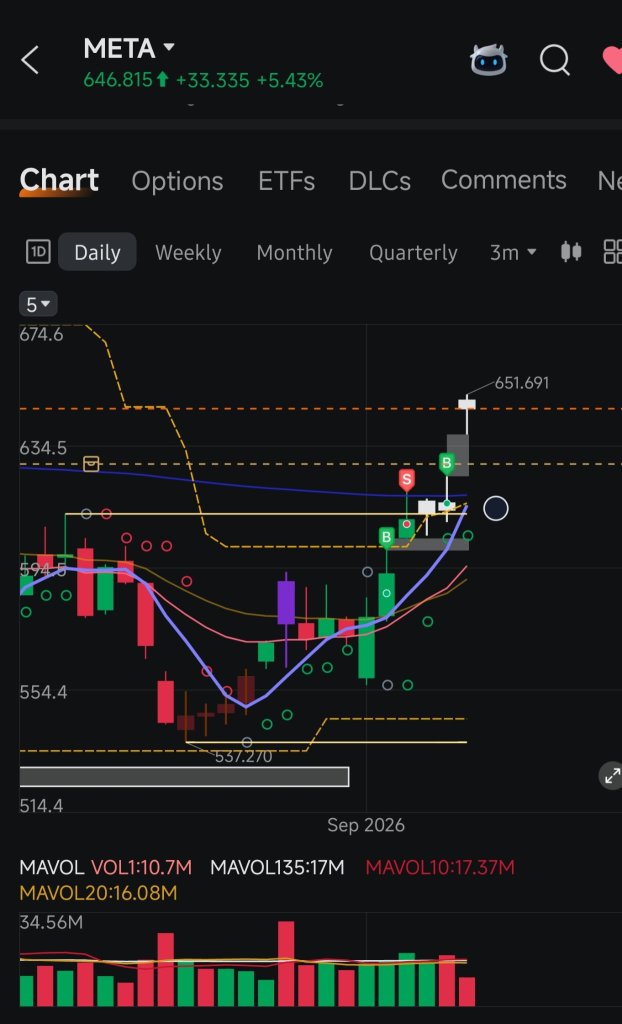
Task: Tap the dark circle cursor marker
Action: [x=496, y=509]
